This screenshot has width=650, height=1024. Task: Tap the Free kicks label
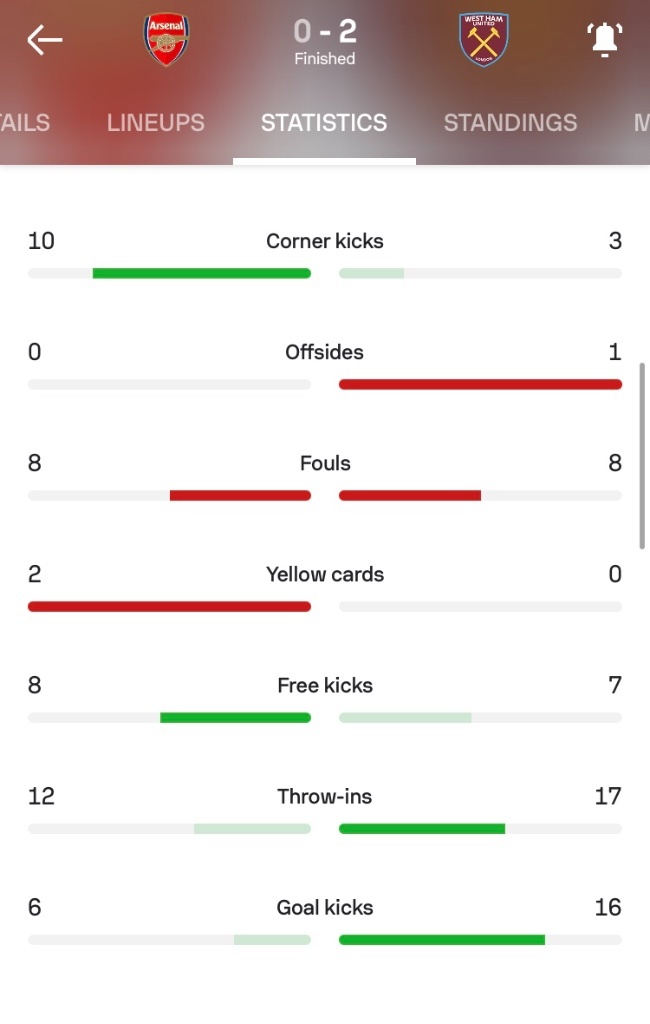[x=325, y=685]
